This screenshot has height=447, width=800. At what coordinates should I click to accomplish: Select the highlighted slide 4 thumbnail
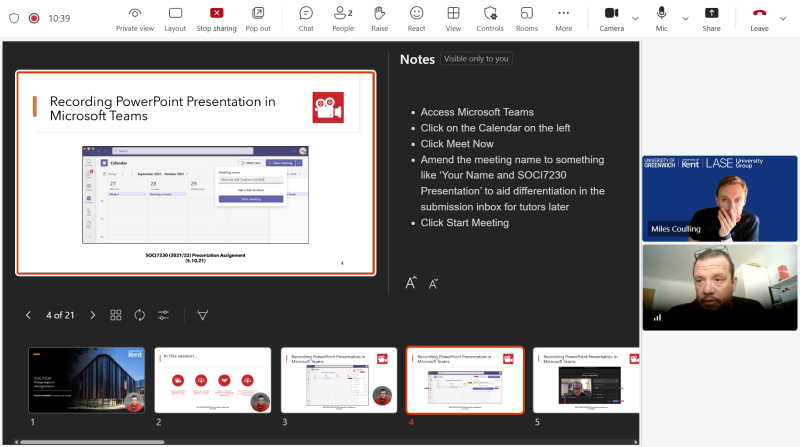465,380
